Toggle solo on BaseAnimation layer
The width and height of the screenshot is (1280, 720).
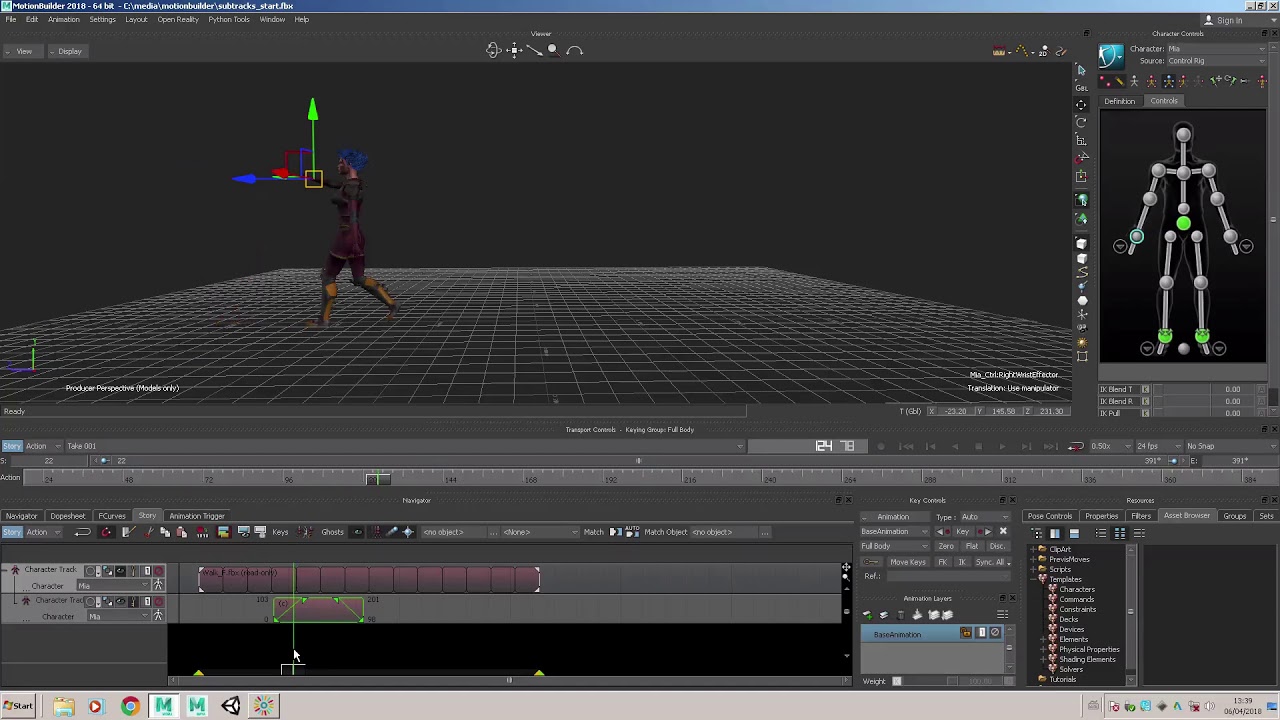tap(981, 633)
